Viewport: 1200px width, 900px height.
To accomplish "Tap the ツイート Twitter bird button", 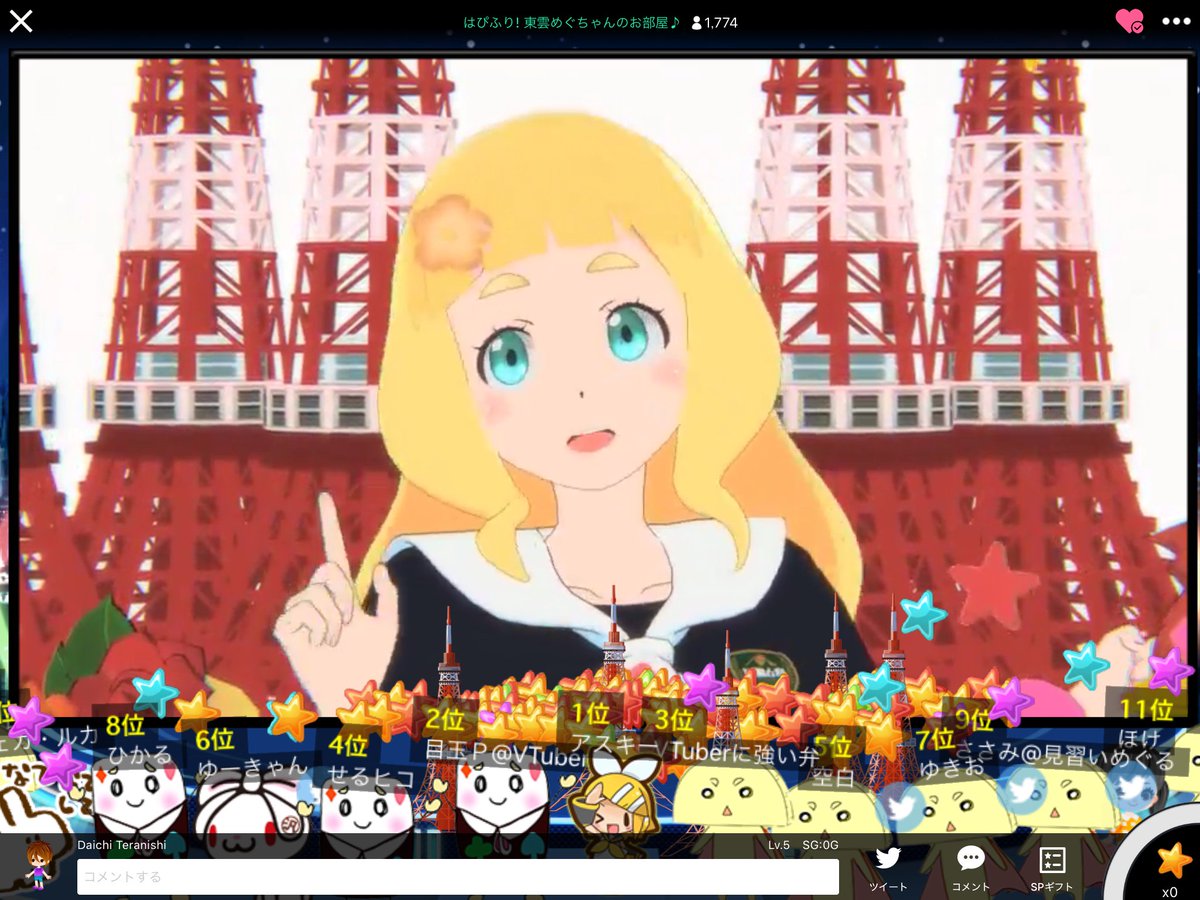I will tap(888, 868).
